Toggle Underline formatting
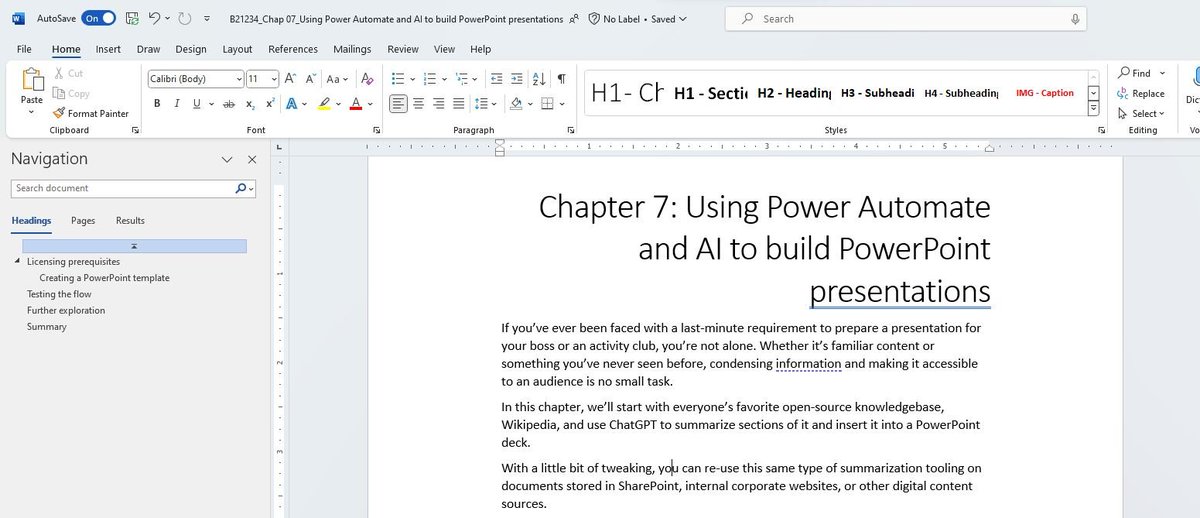Viewport: 1200px width, 518px height. tap(196, 104)
